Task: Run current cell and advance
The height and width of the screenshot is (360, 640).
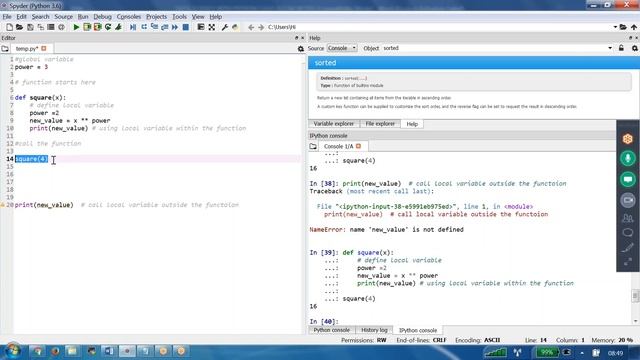Action: click(98, 27)
